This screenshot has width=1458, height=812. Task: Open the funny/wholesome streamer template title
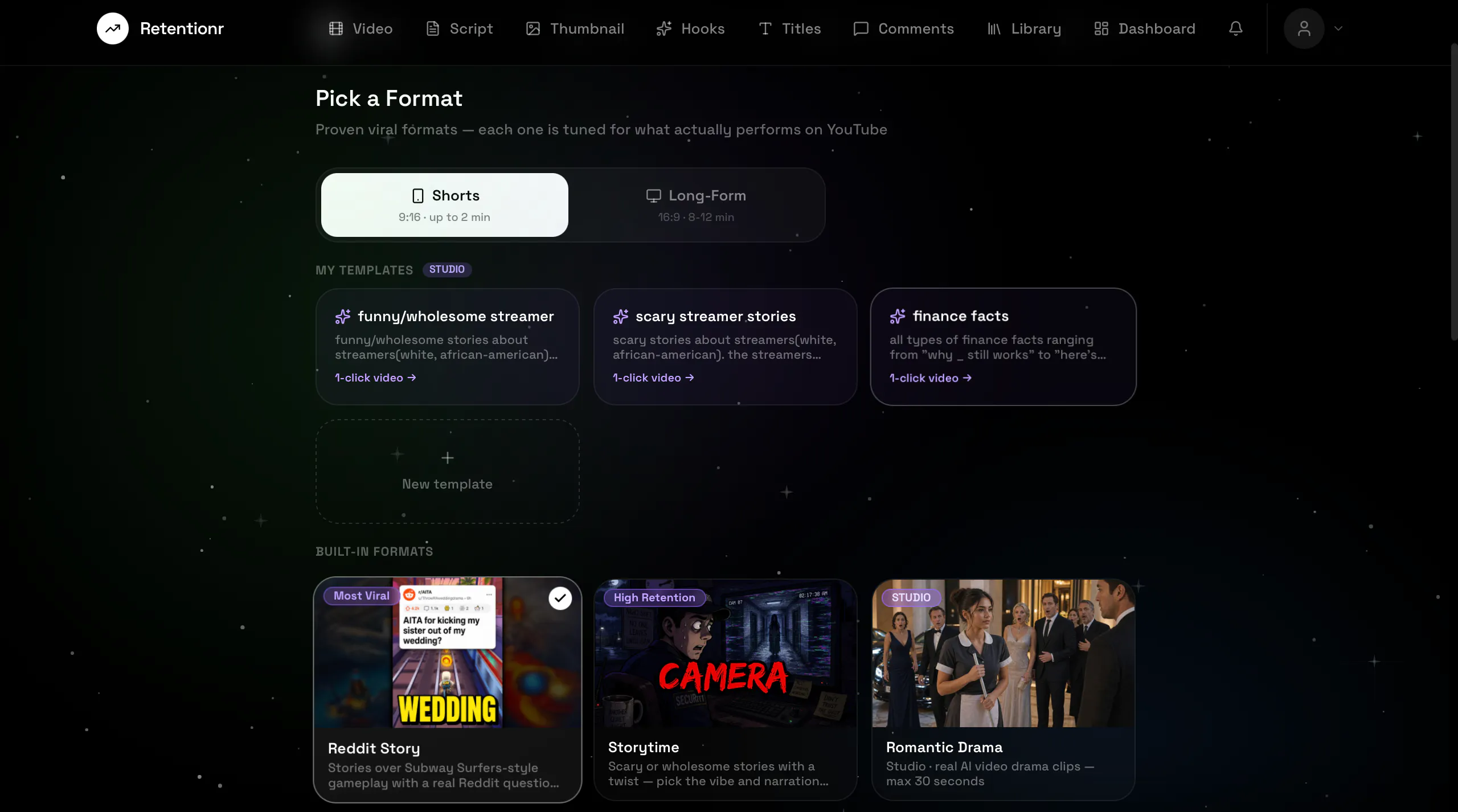coord(456,317)
